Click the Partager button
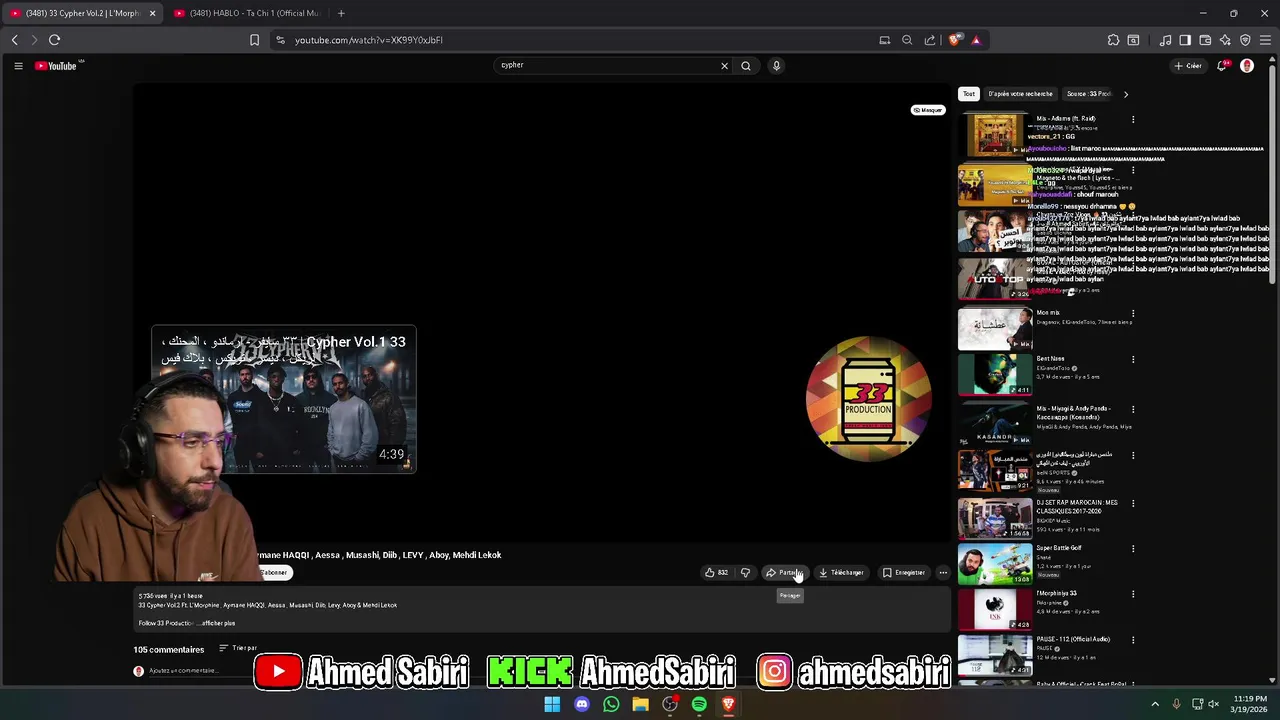 784,573
